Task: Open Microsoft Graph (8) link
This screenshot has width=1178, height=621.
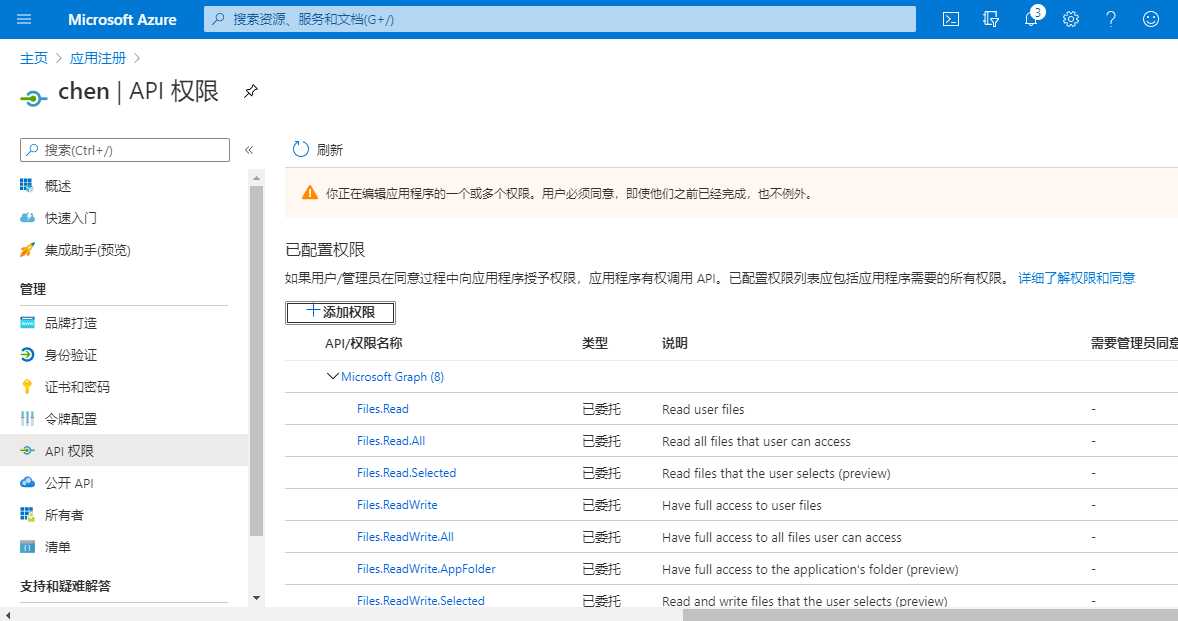Action: [392, 376]
